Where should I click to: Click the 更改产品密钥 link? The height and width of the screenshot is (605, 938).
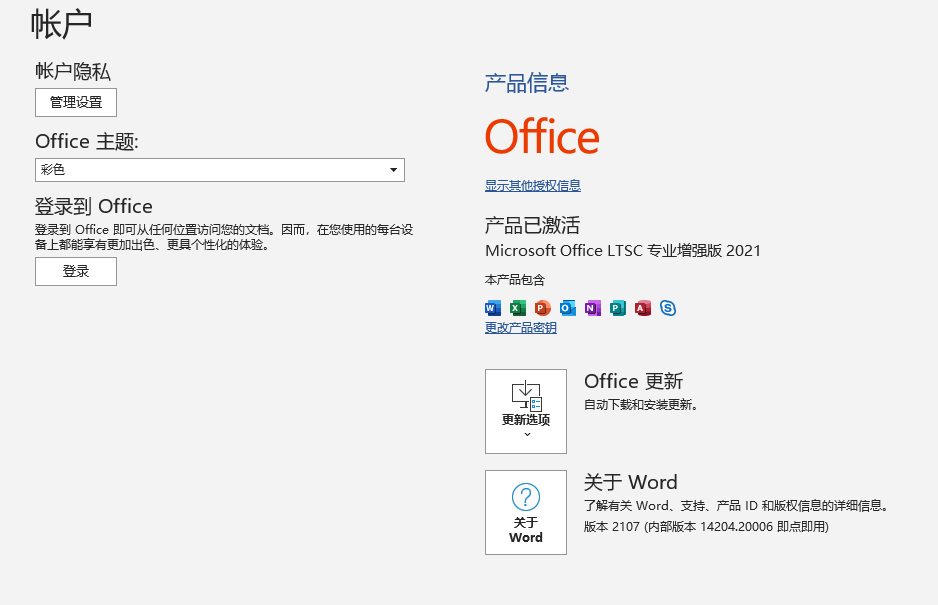(x=521, y=328)
